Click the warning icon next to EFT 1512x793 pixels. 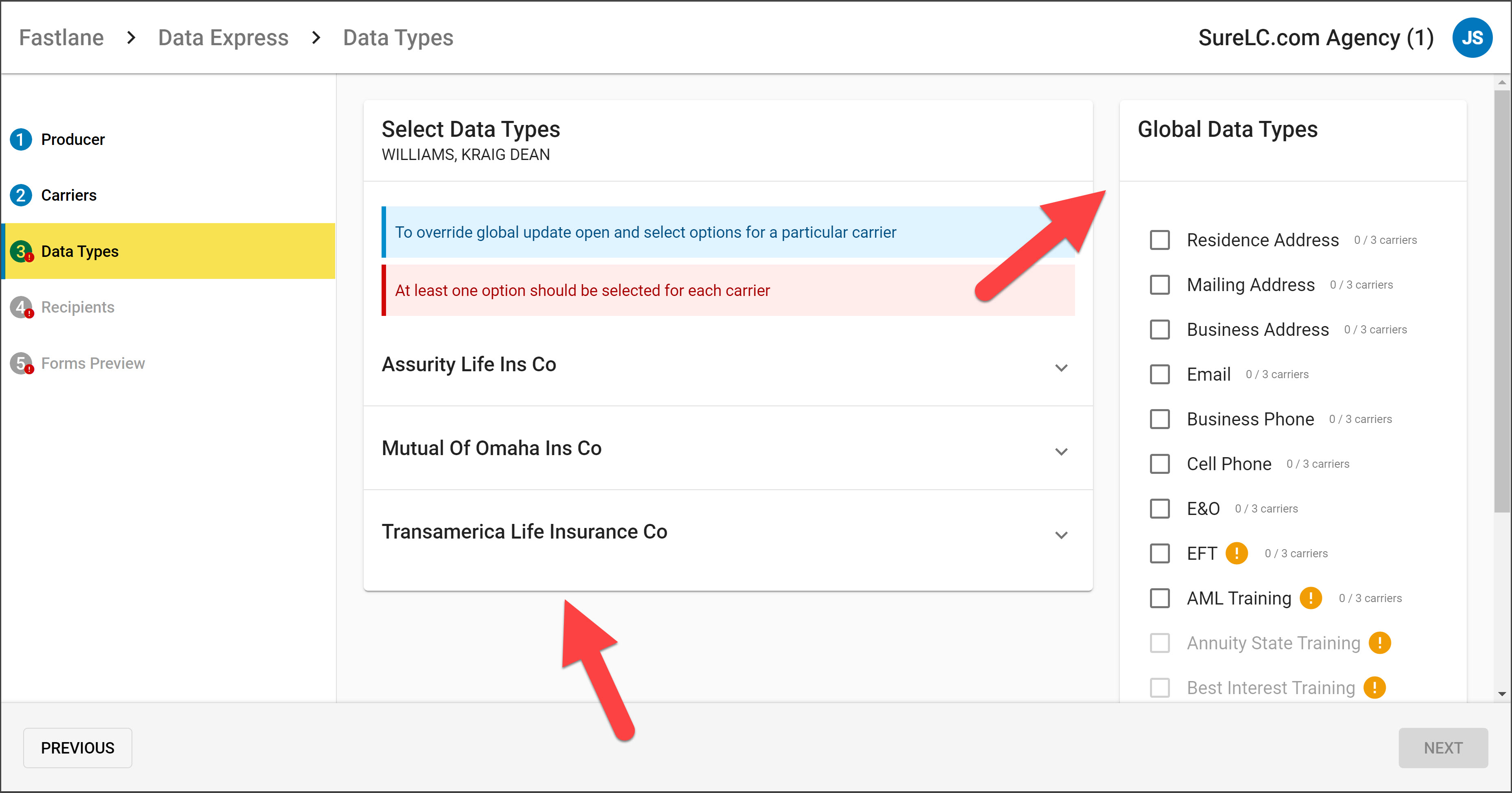click(1237, 553)
